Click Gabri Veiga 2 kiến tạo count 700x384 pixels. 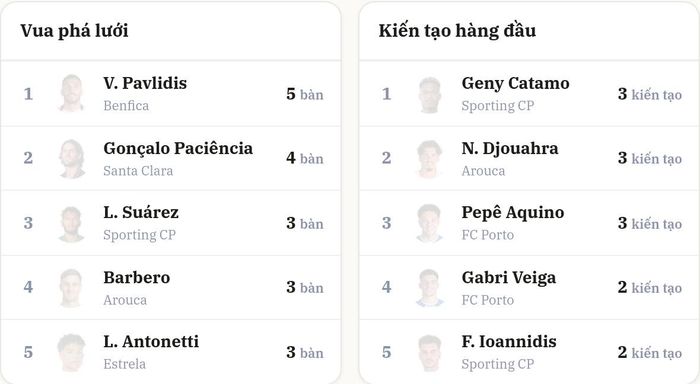click(x=650, y=288)
